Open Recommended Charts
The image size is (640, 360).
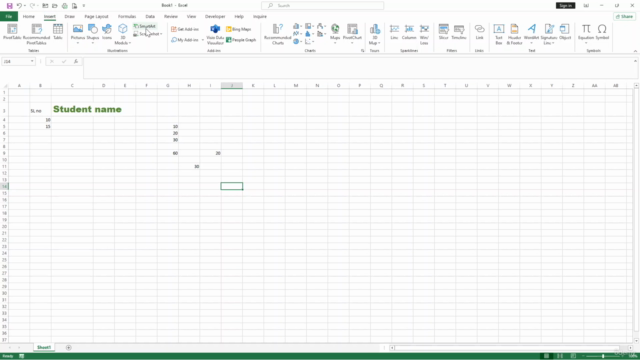(278, 33)
